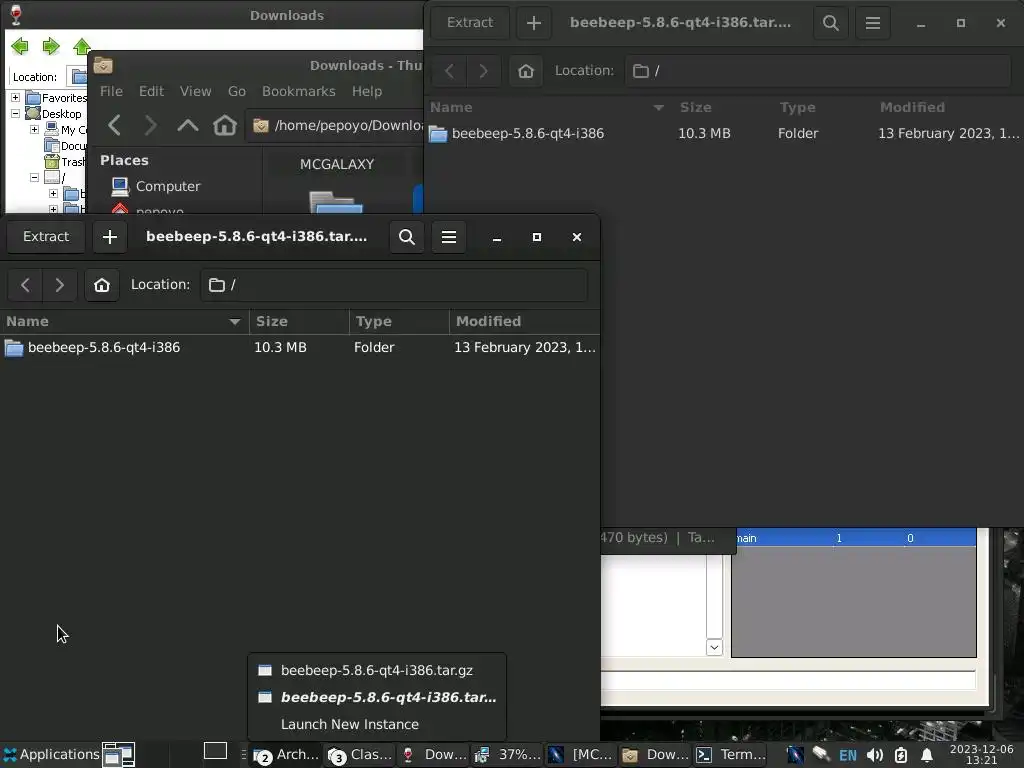The height and width of the screenshot is (768, 1024).
Task: Choose Launch New Instance in popup
Action: (x=377, y=724)
